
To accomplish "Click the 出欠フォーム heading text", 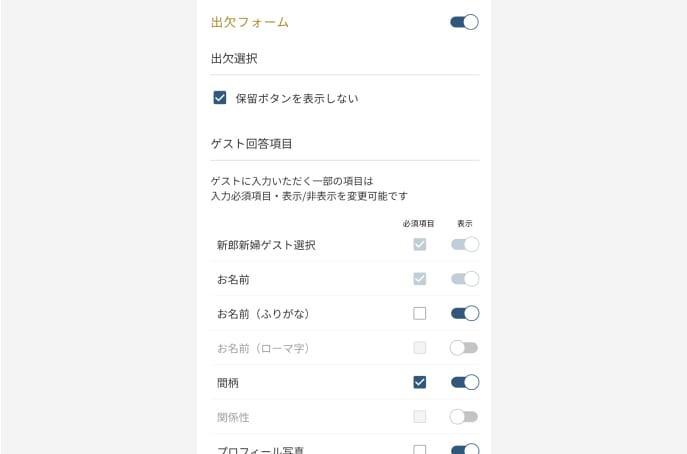I will [250, 22].
